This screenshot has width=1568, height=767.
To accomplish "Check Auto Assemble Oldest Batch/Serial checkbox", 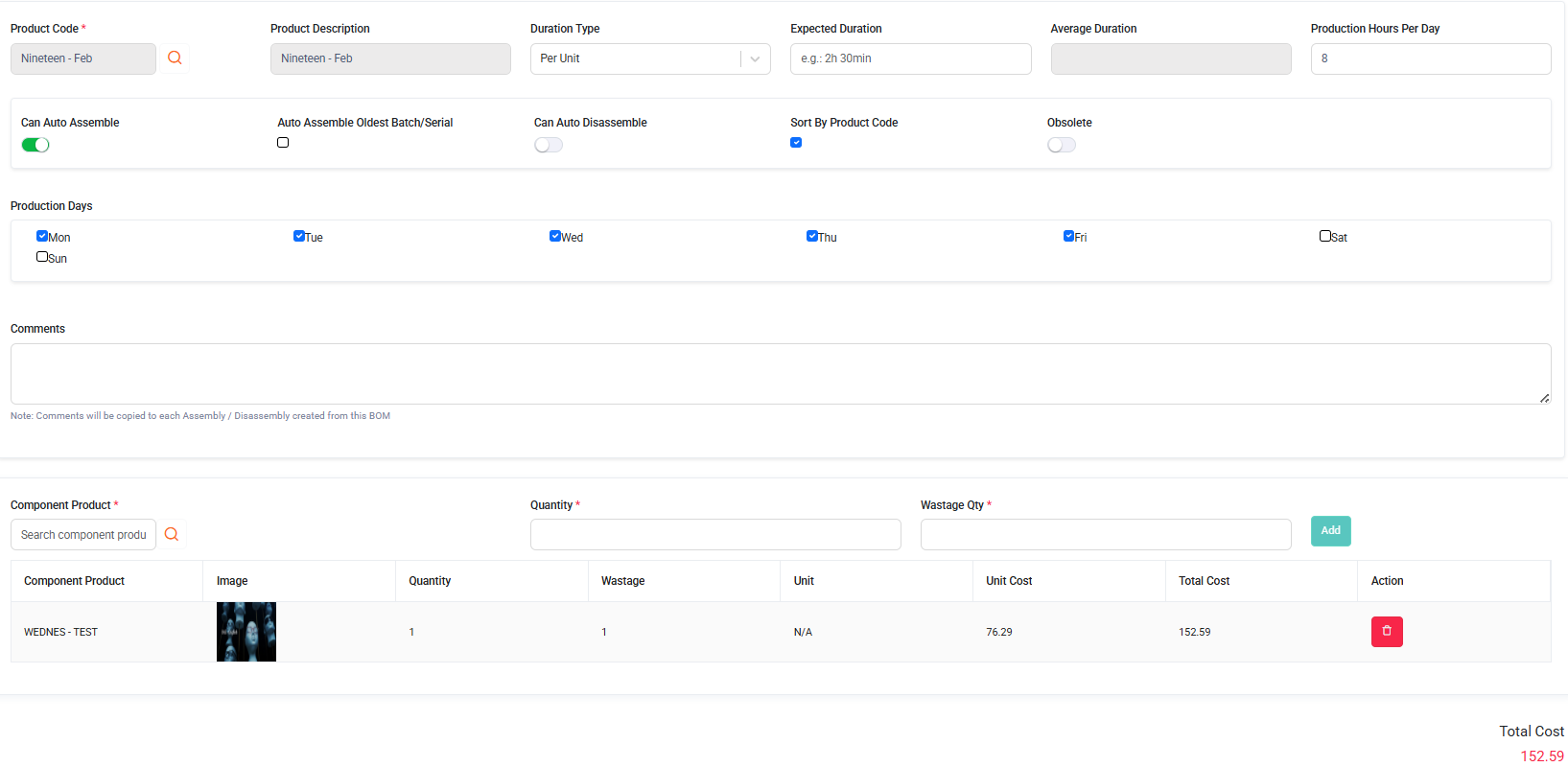I will click(x=283, y=142).
